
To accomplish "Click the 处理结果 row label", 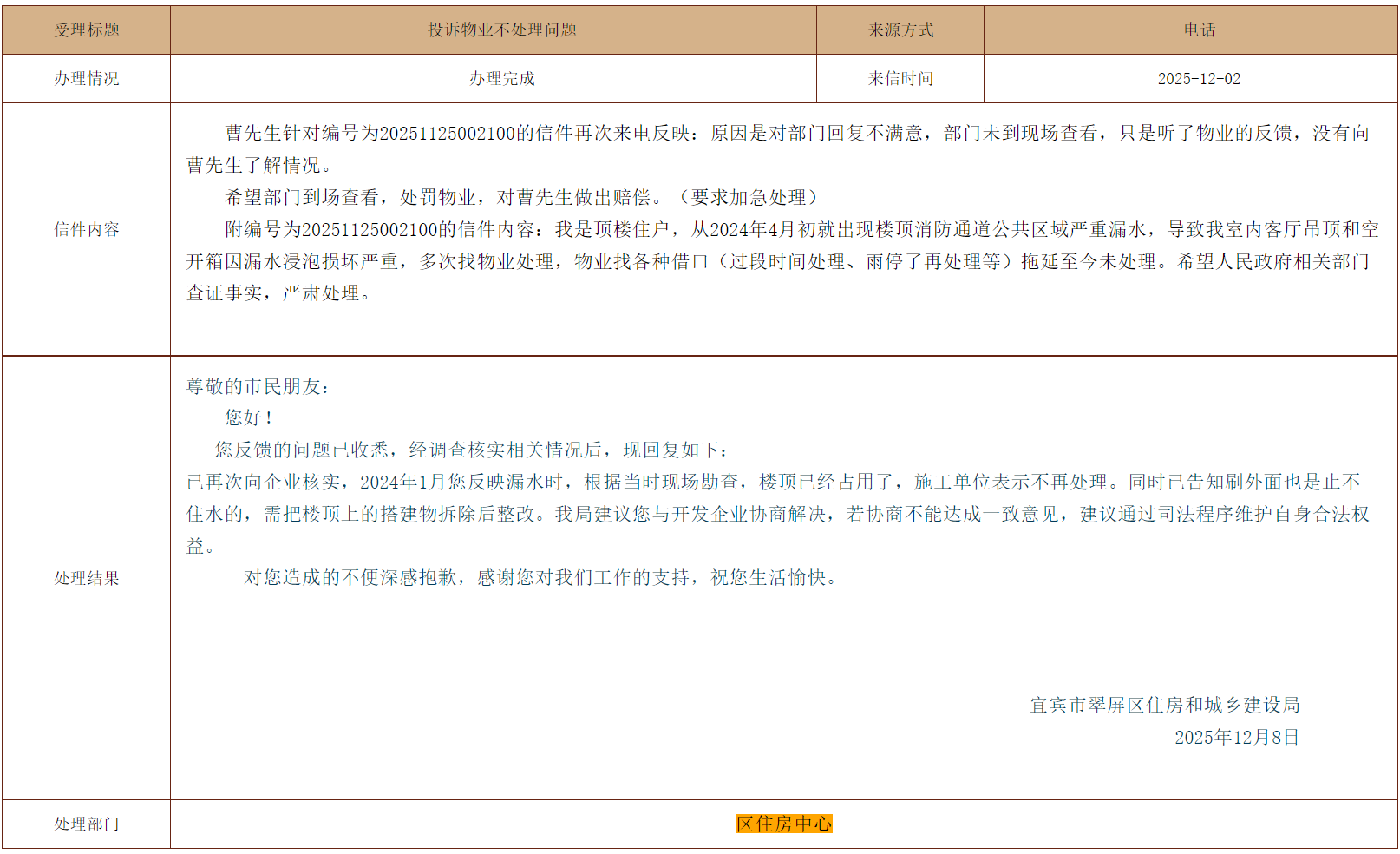I will (86, 578).
